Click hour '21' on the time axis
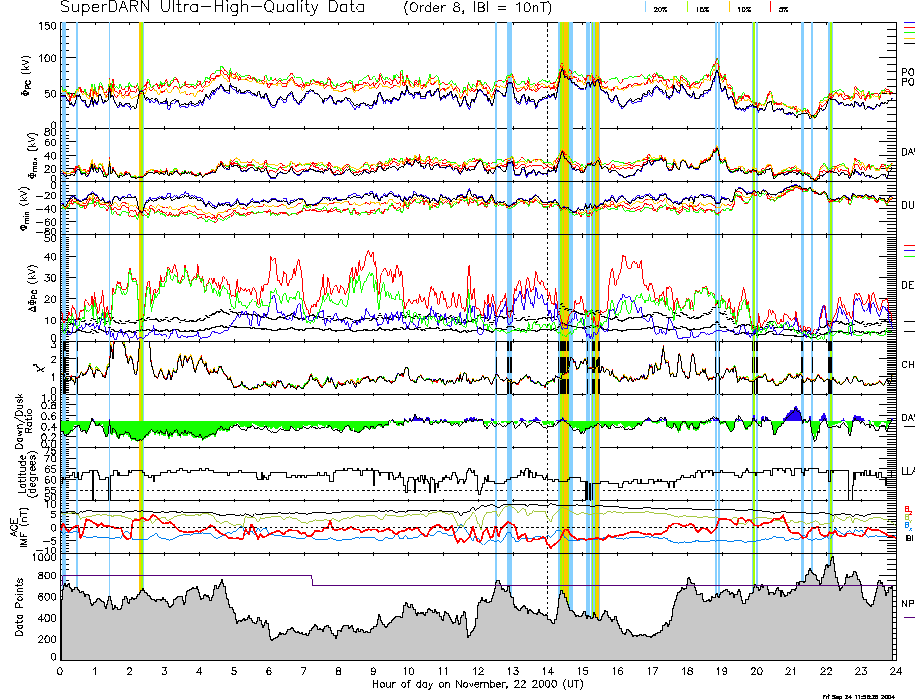Screen dimensions: 915x700 pyautogui.click(x=791, y=671)
